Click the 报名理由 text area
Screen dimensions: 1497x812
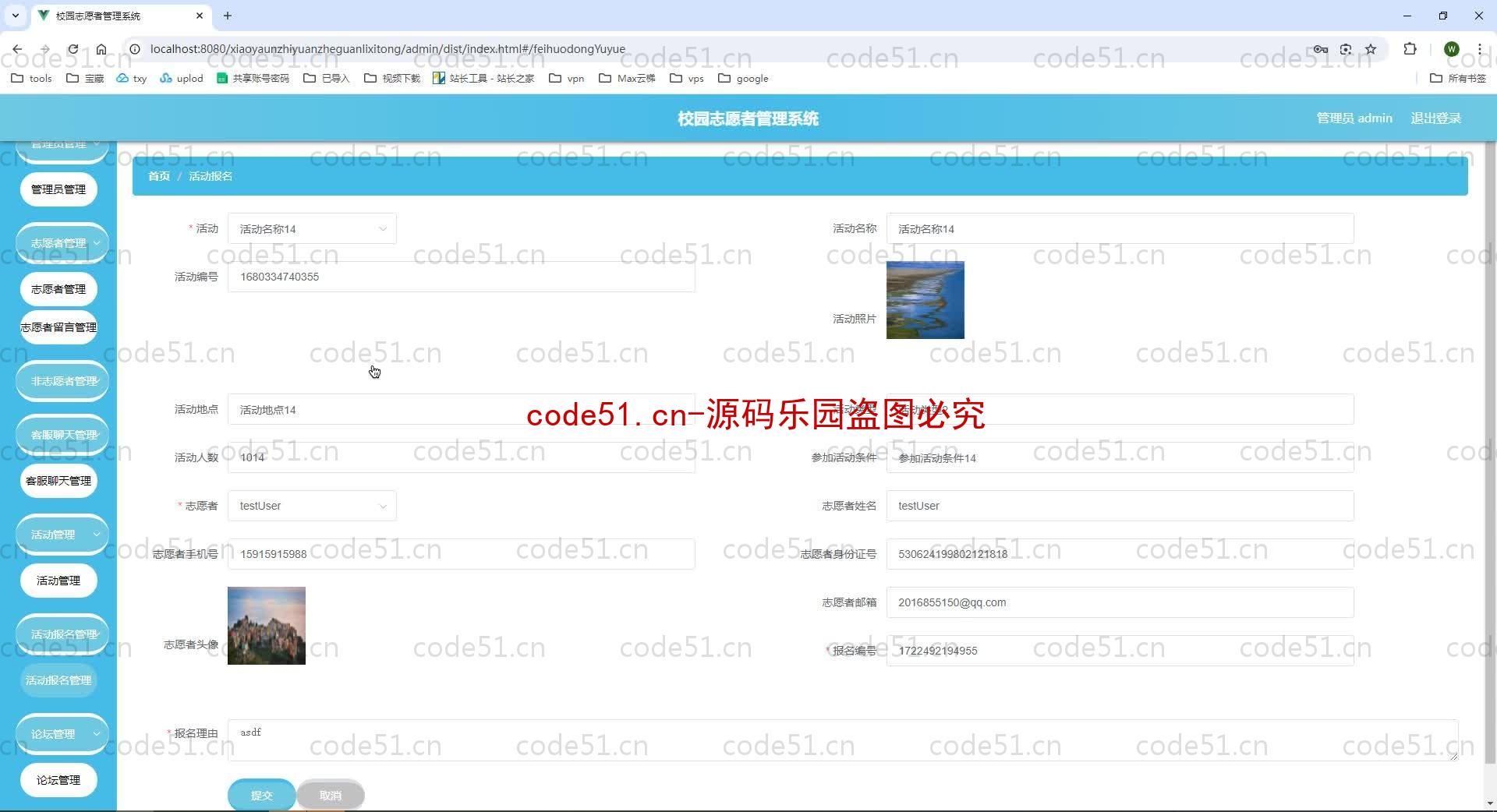(843, 740)
